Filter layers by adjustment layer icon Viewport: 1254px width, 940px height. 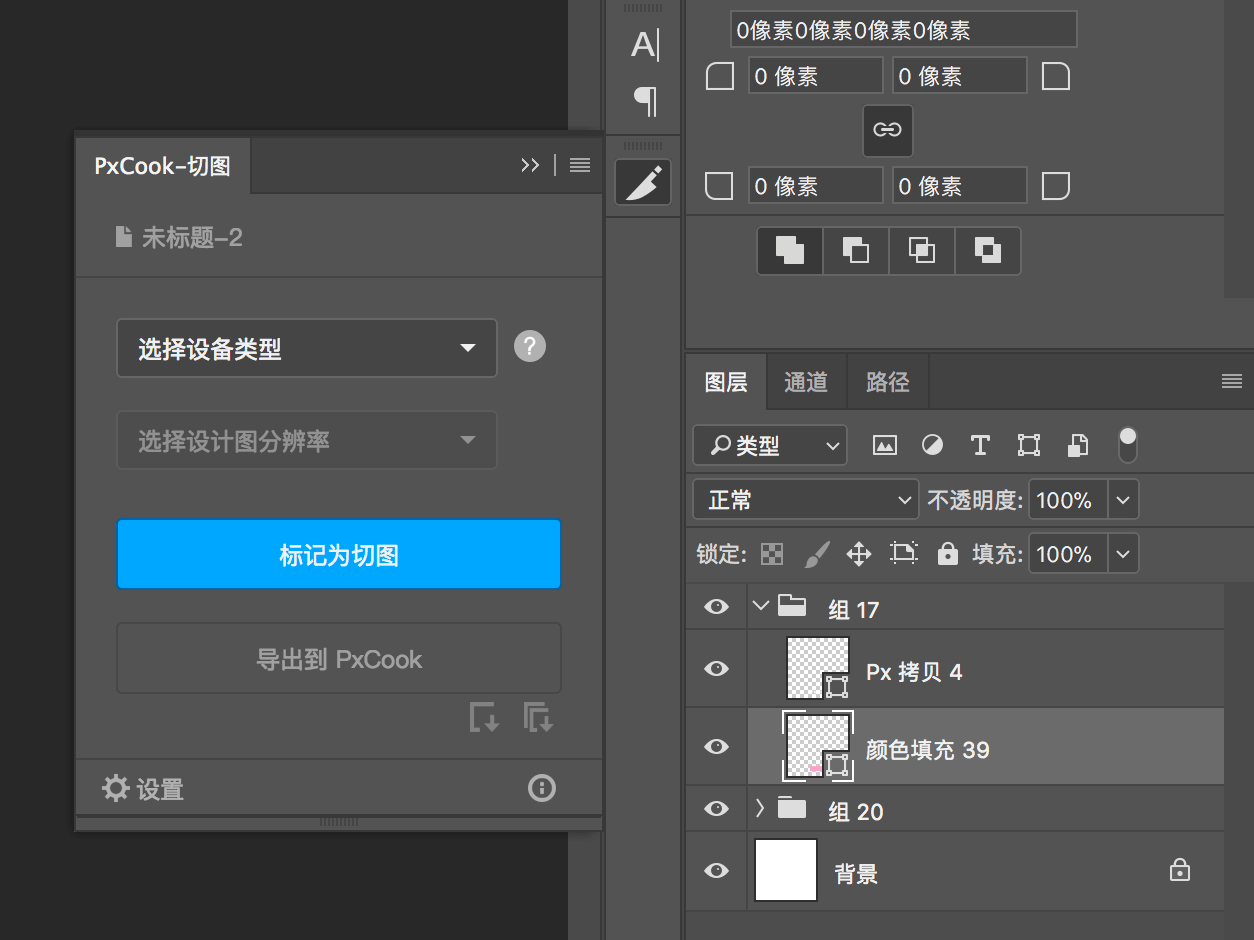point(932,446)
